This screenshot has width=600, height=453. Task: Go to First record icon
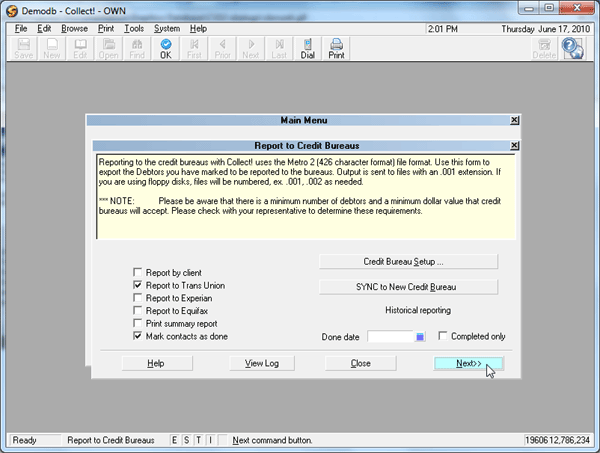pos(194,49)
